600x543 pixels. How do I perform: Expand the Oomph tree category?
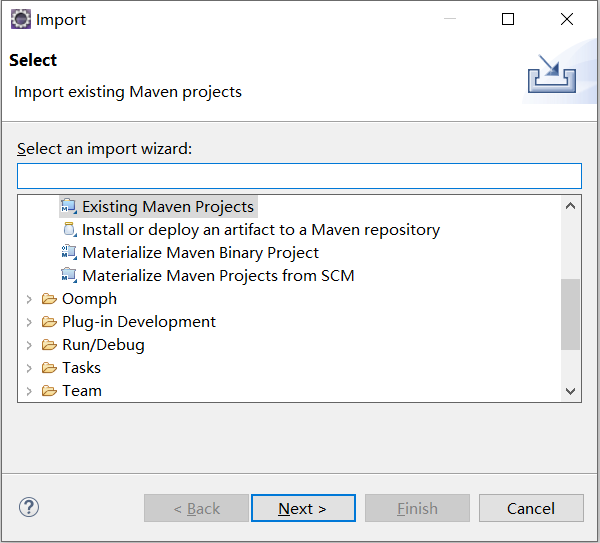(x=29, y=299)
